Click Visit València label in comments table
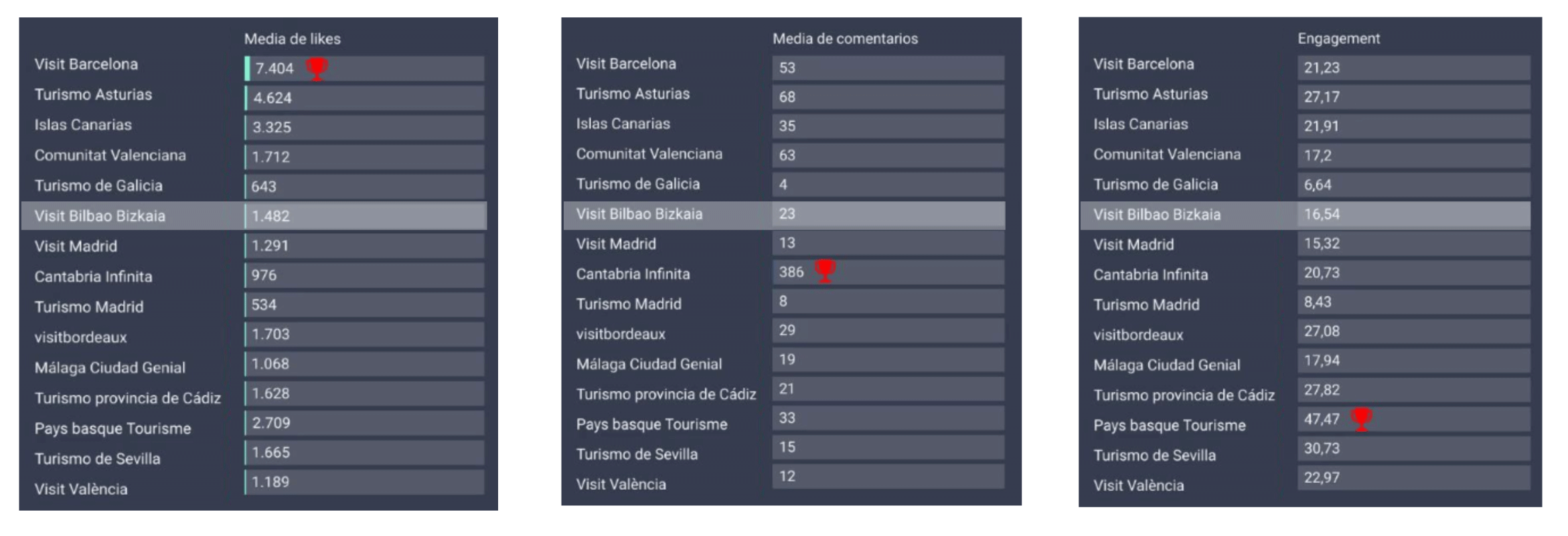This screenshot has width=1568, height=536. click(x=621, y=484)
